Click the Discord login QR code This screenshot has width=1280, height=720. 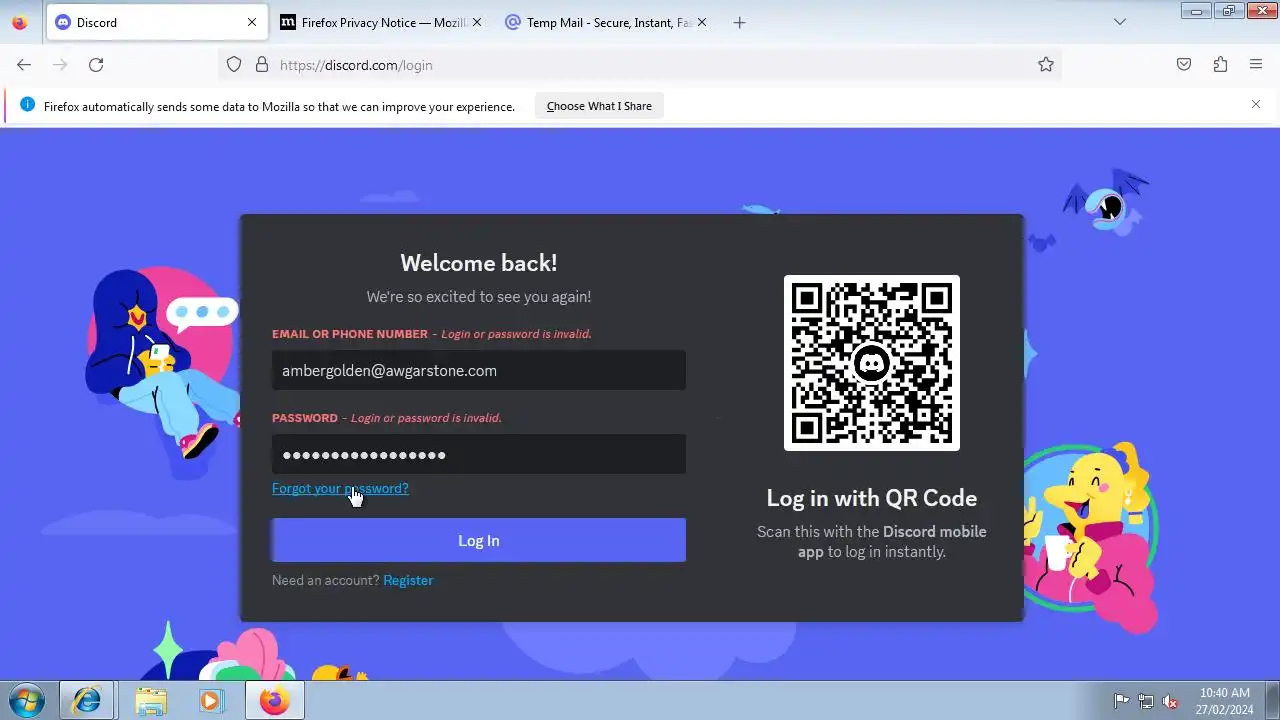coord(872,363)
